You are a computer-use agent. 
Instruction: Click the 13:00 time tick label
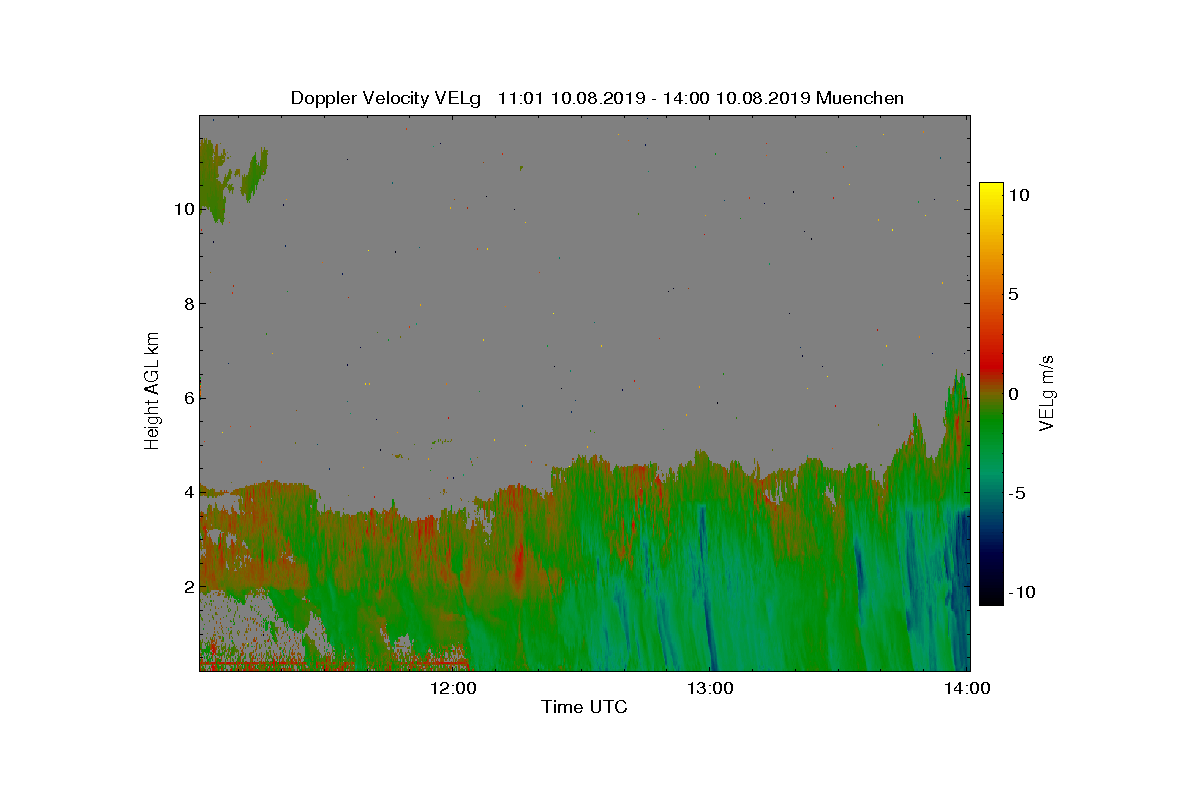[x=711, y=688]
